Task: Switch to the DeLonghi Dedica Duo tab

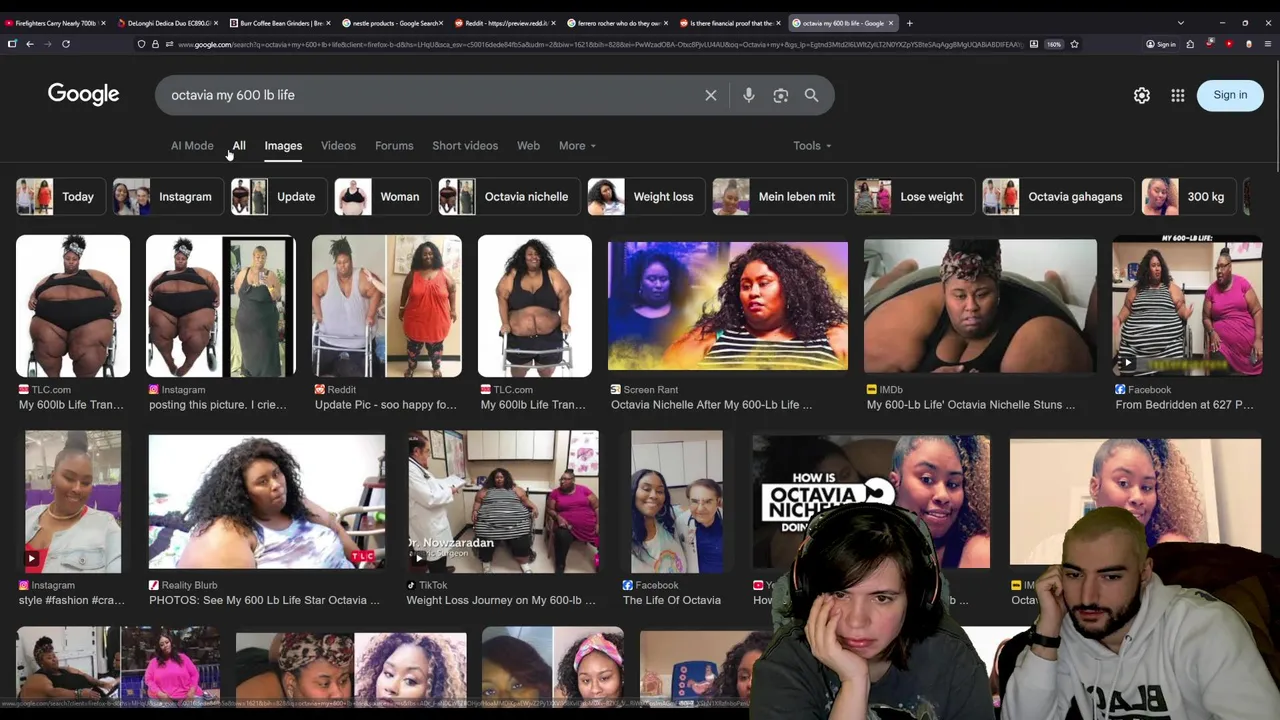Action: [x=168, y=23]
